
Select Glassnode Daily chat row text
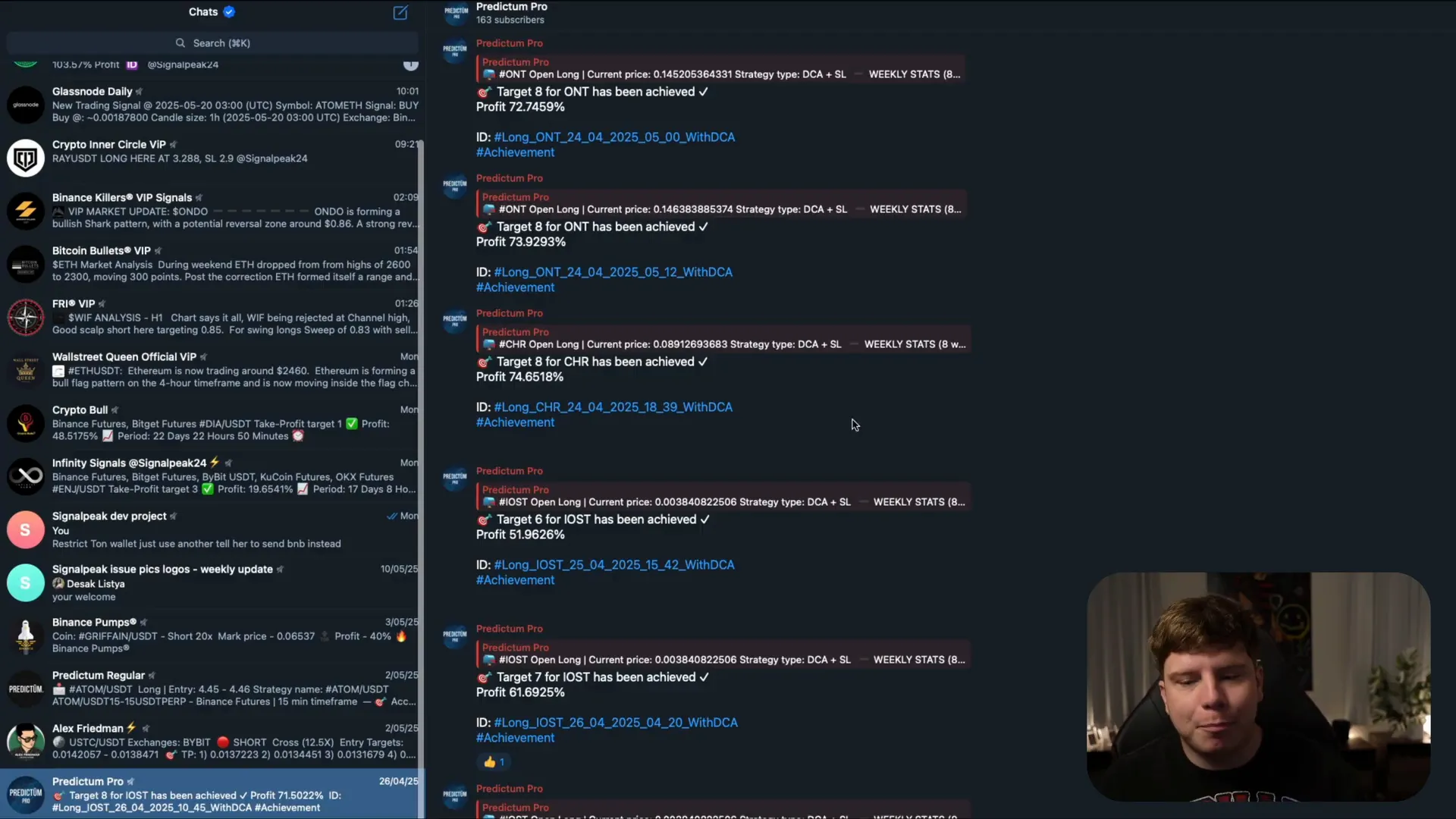(235, 111)
